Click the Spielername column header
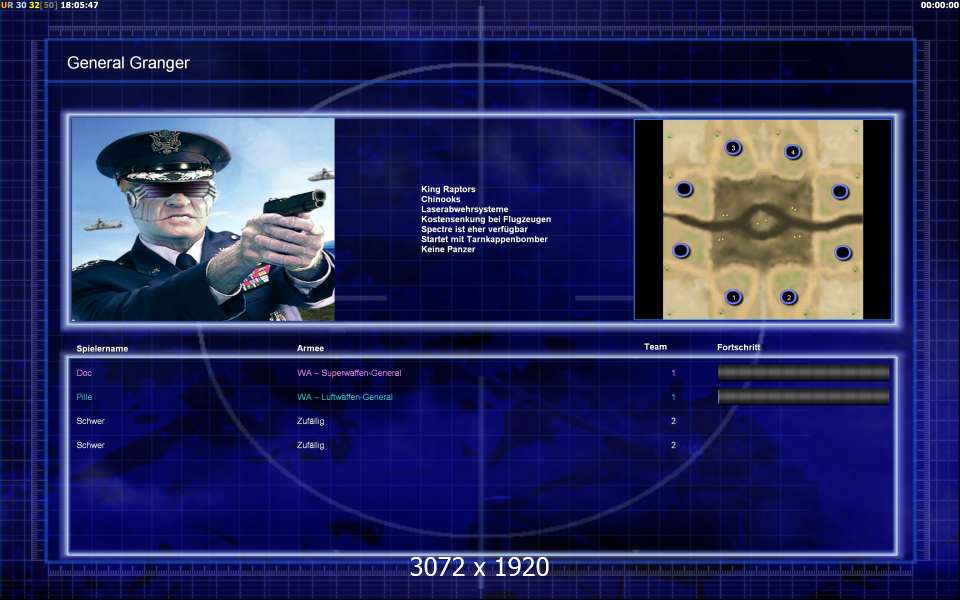This screenshot has width=960, height=600. (x=102, y=348)
